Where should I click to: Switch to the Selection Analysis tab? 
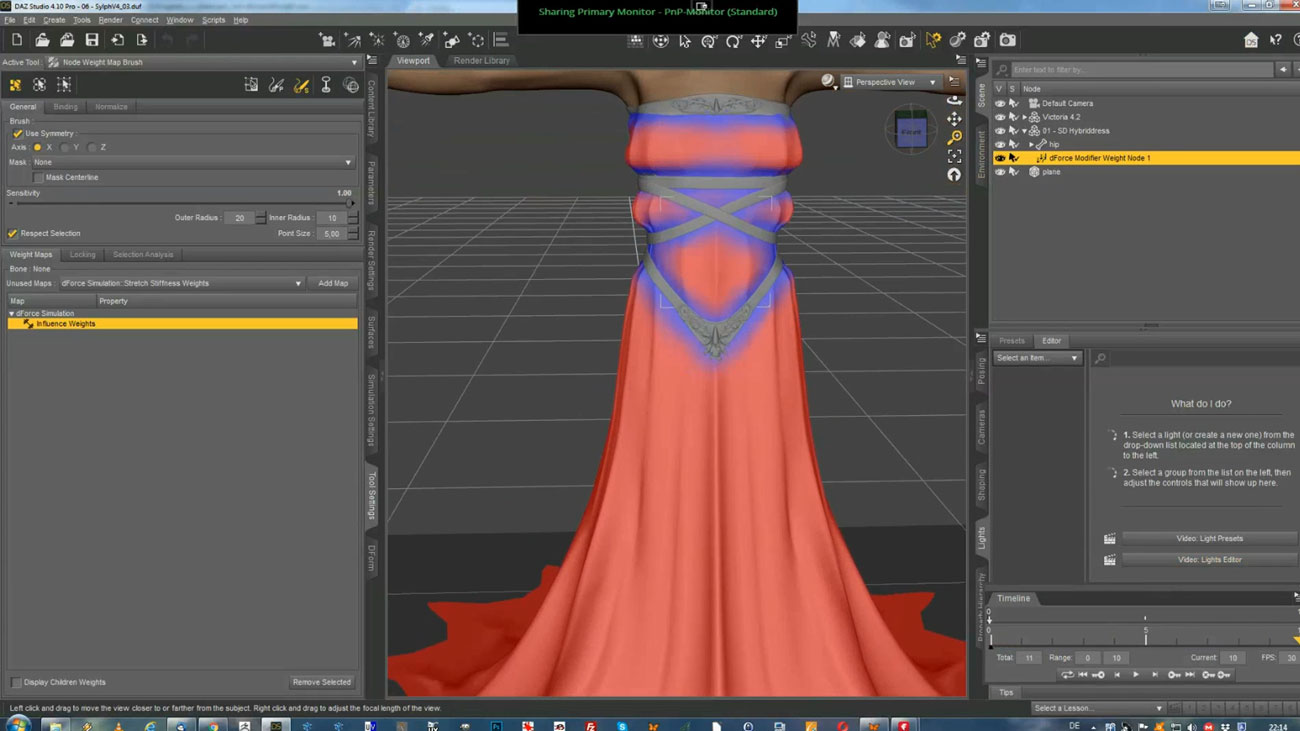coord(143,255)
